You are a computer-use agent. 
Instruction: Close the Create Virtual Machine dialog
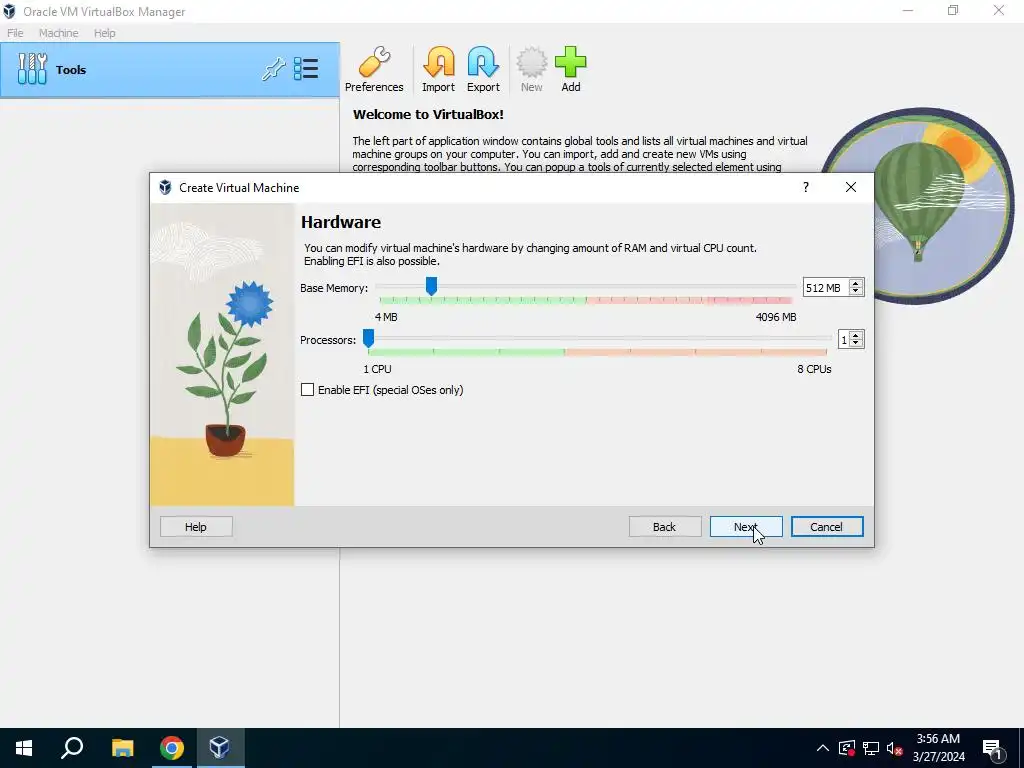click(851, 187)
